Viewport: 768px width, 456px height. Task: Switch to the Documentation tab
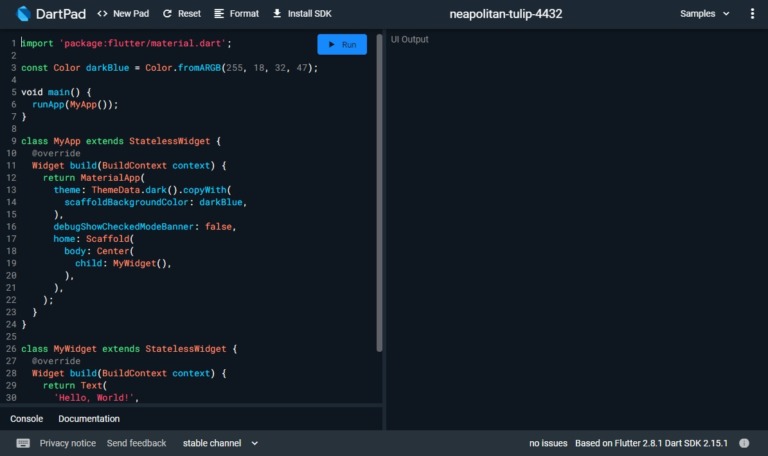89,419
